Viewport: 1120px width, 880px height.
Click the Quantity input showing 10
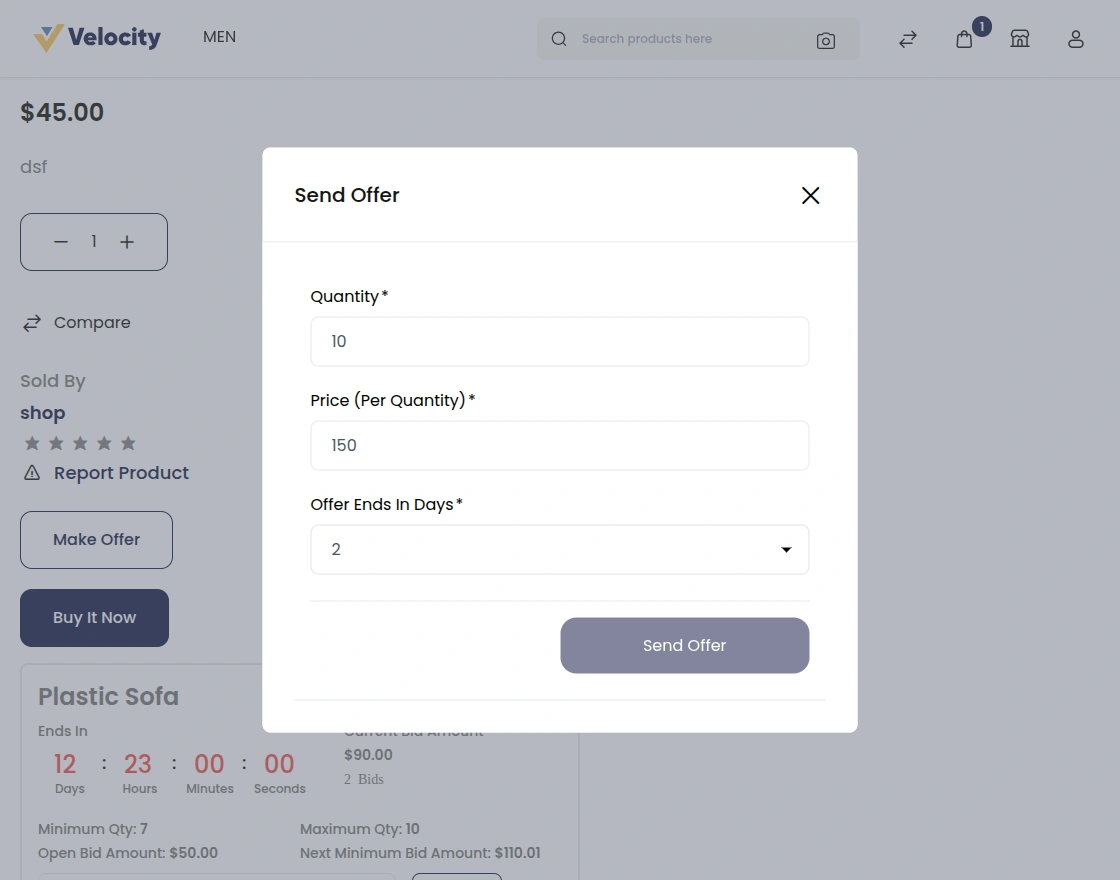(560, 341)
